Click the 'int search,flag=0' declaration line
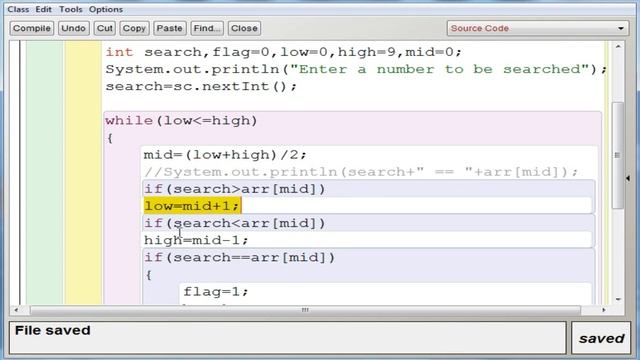640x360 pixels. point(284,52)
